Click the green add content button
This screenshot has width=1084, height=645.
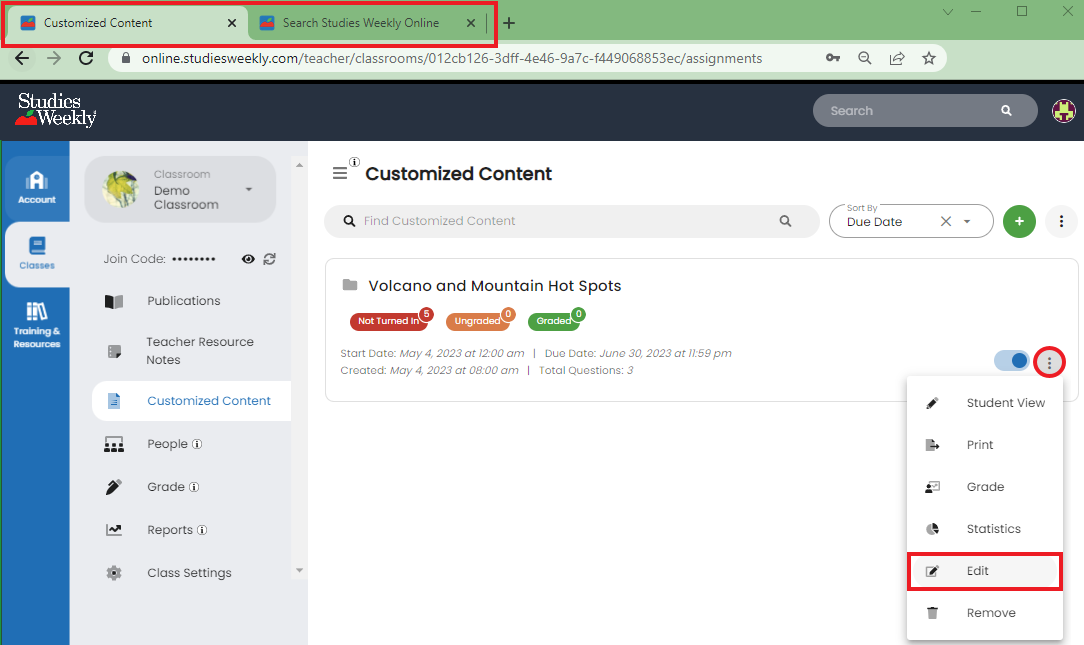coord(1019,221)
